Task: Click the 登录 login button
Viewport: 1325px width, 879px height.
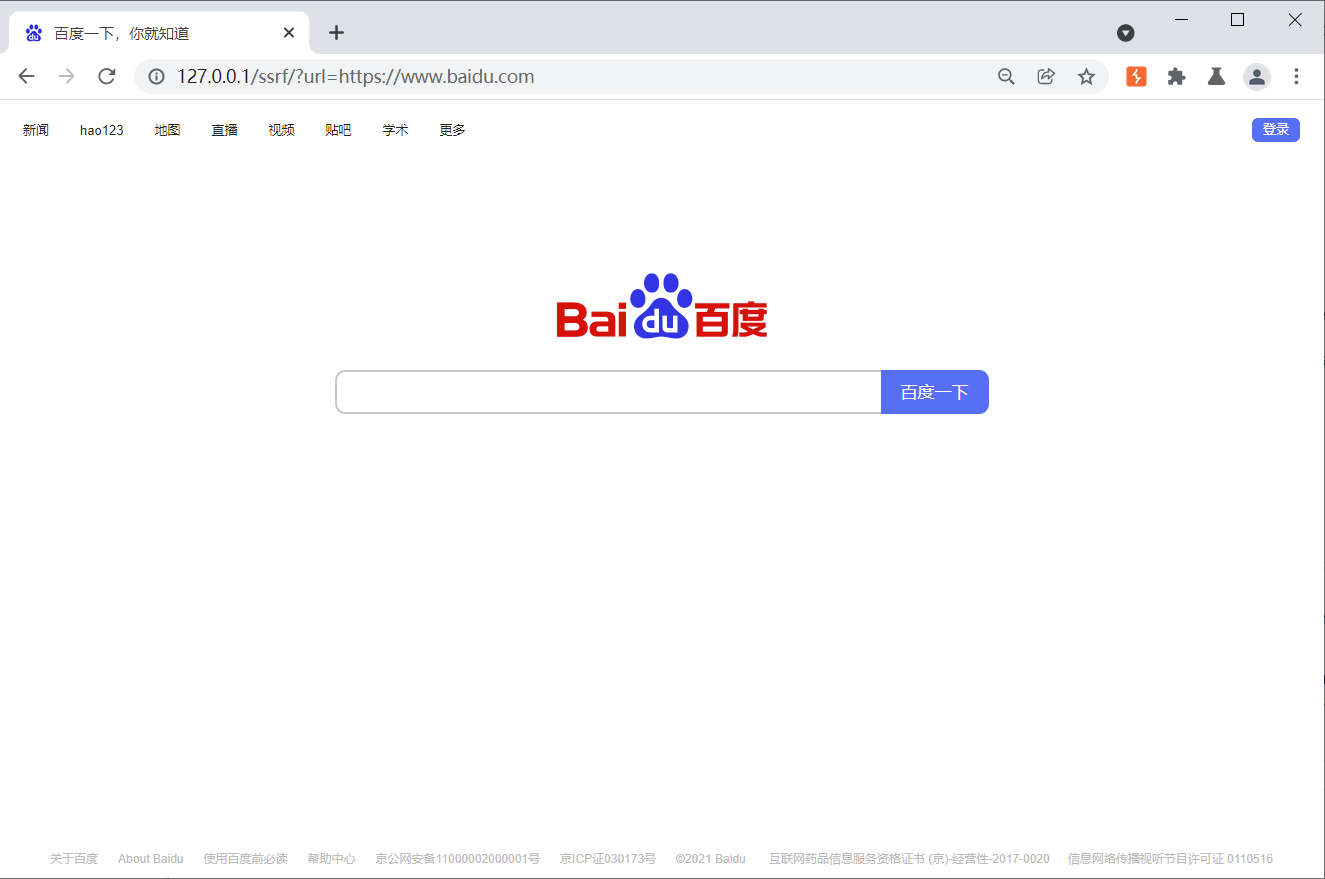Action: [x=1275, y=129]
